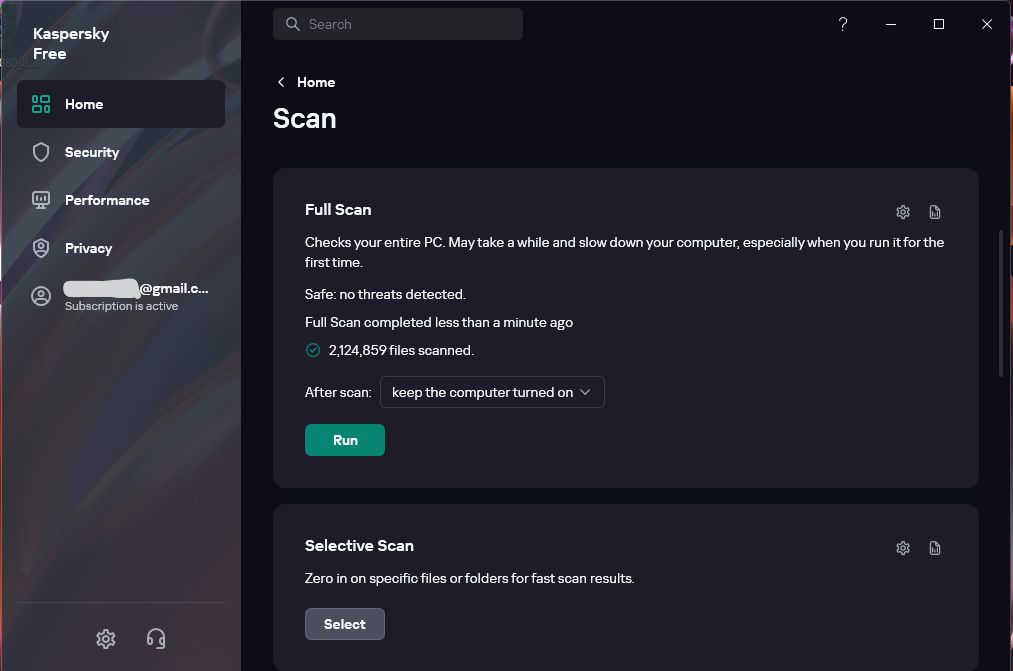The image size is (1013, 671).
Task: Open help with the question mark icon
Action: [x=842, y=24]
